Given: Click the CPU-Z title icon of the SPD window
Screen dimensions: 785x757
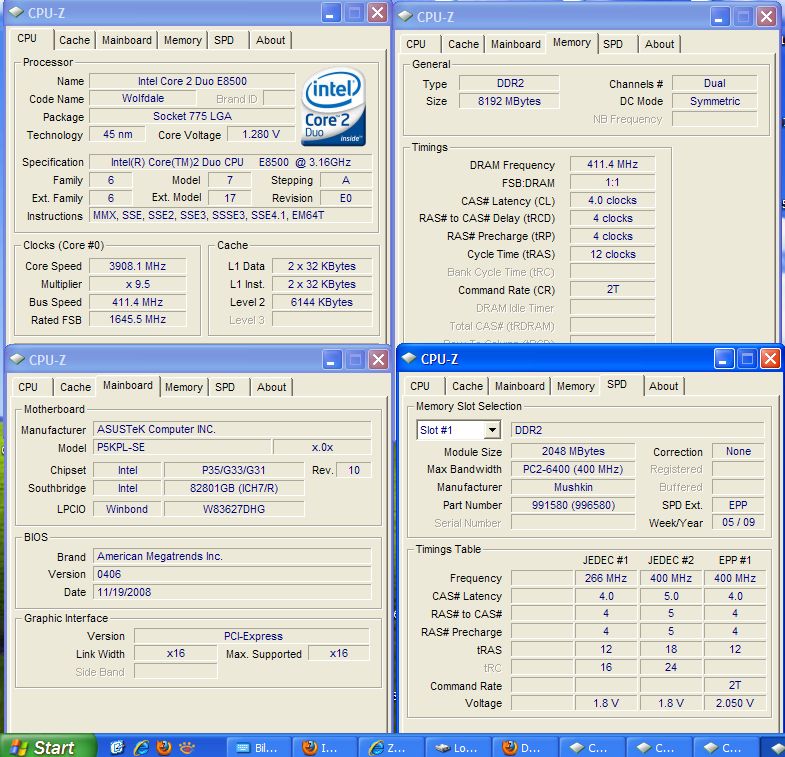Looking at the screenshot, I should click(x=409, y=358).
